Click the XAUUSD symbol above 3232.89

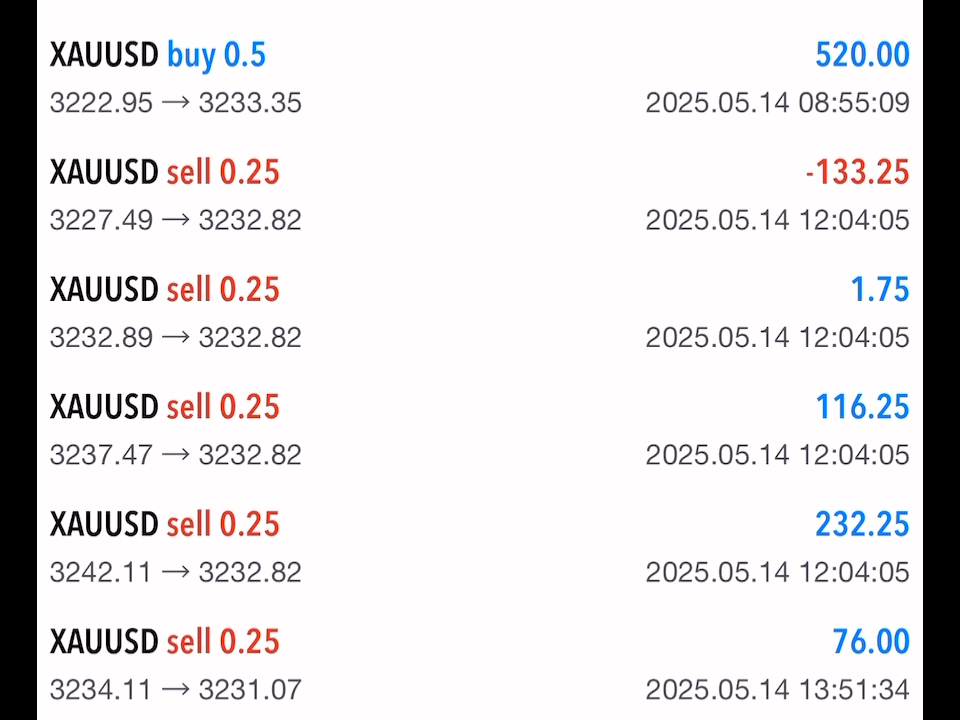(x=104, y=289)
